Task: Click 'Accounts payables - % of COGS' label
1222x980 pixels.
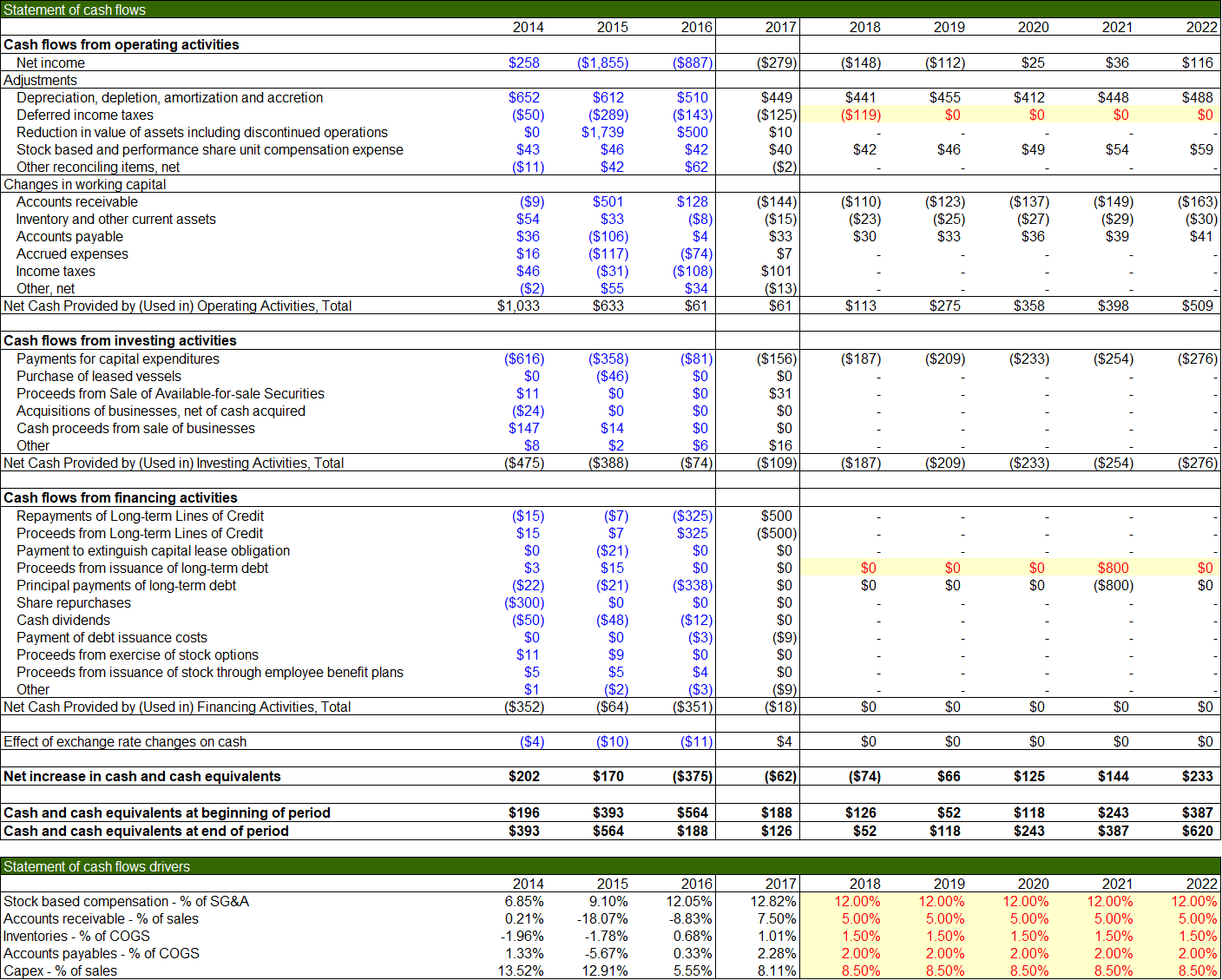Action: point(101,953)
